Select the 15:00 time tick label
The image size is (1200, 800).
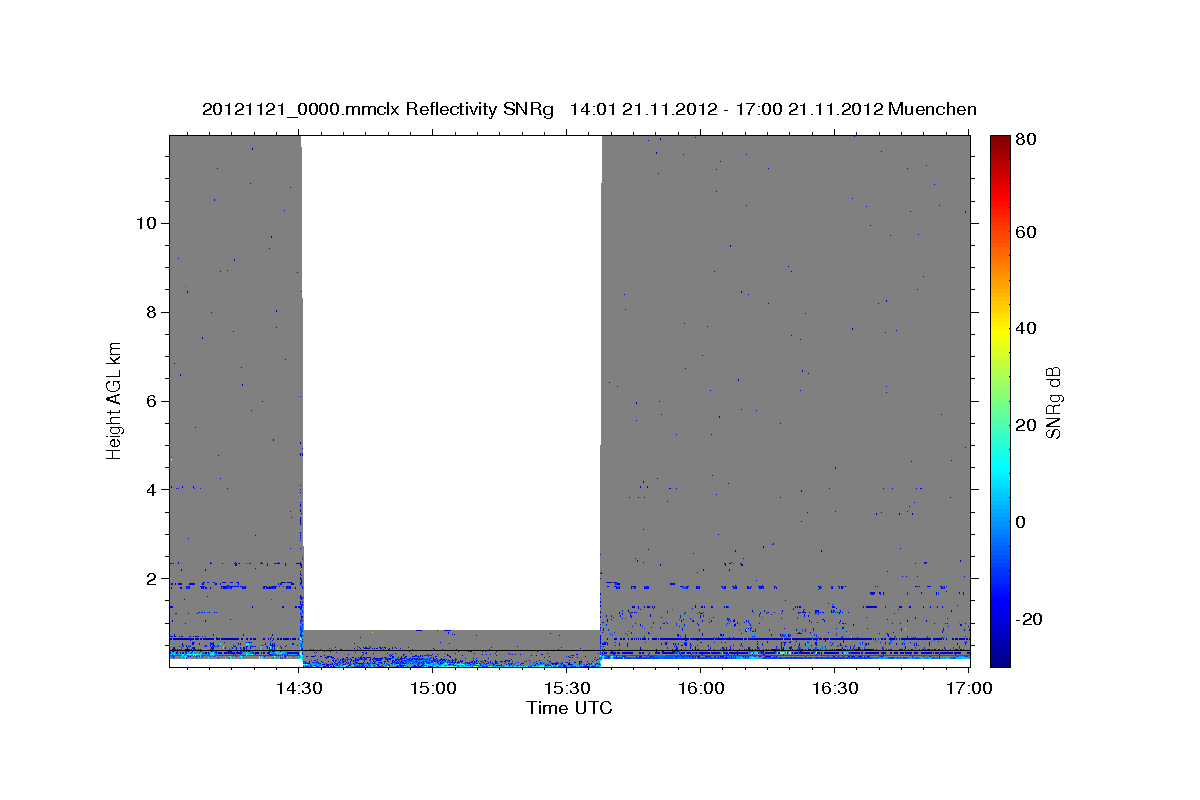[x=433, y=688]
